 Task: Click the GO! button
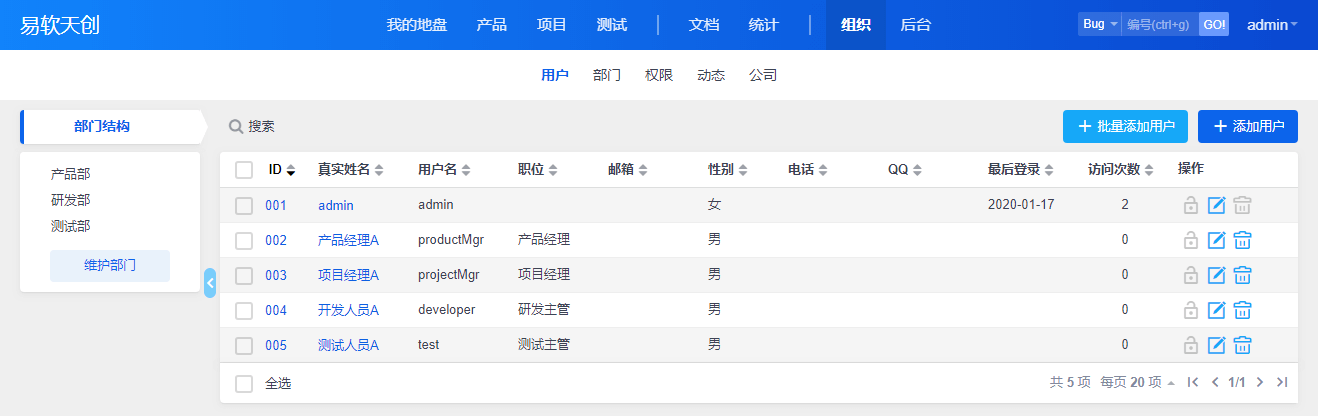coord(1214,25)
